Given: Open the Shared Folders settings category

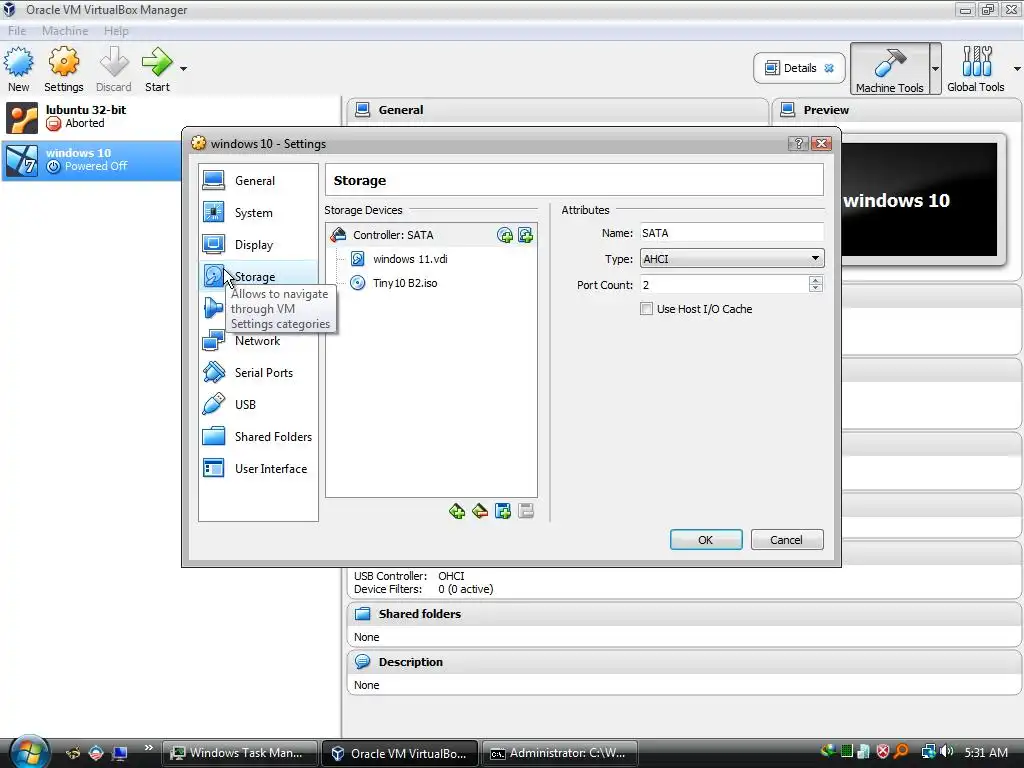Looking at the screenshot, I should pos(258,436).
